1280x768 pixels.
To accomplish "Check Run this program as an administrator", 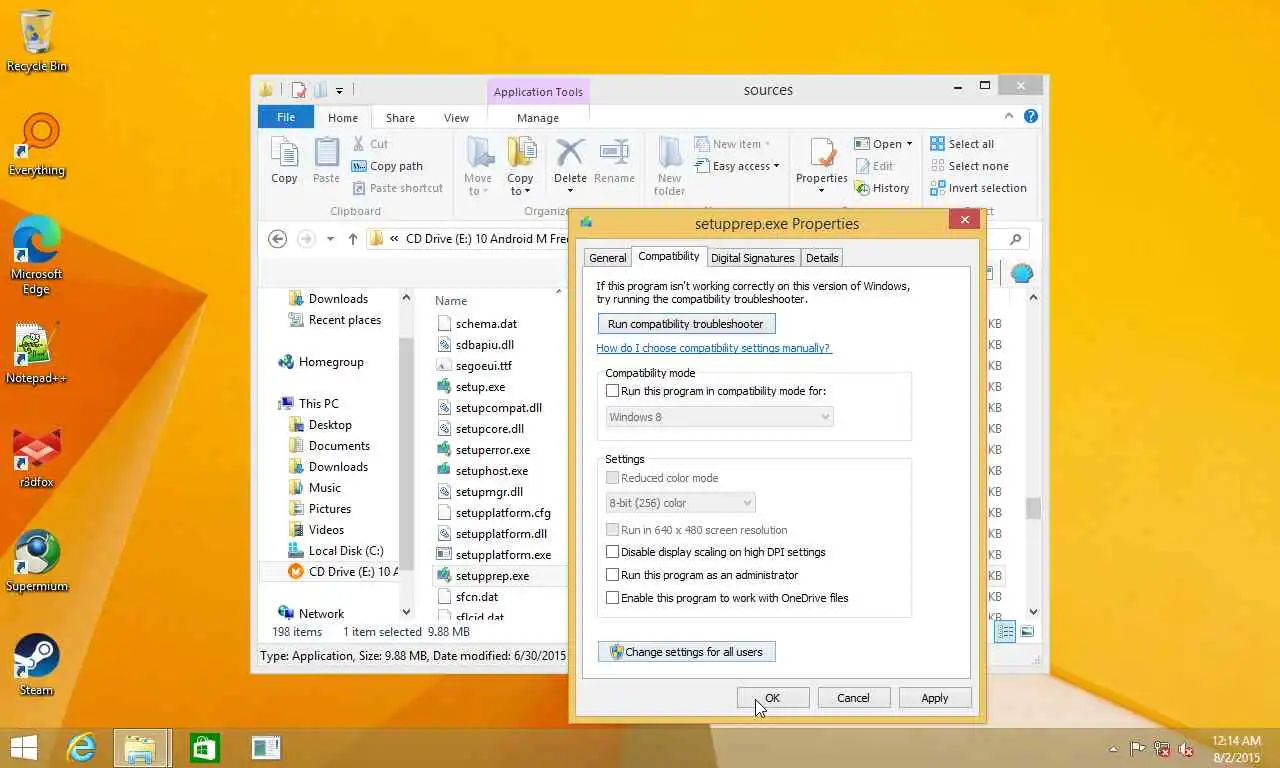I will point(613,575).
